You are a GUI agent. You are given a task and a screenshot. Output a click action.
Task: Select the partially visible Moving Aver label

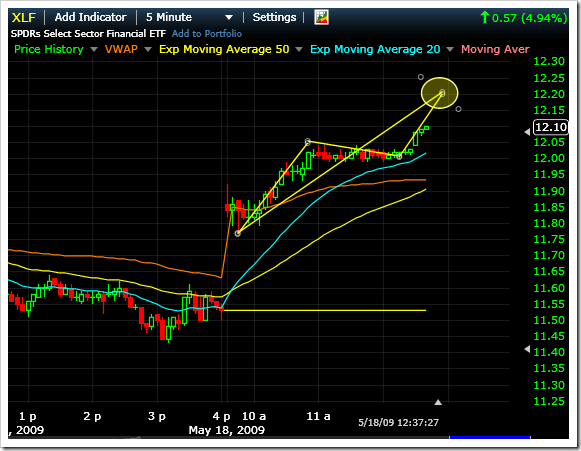pos(495,49)
